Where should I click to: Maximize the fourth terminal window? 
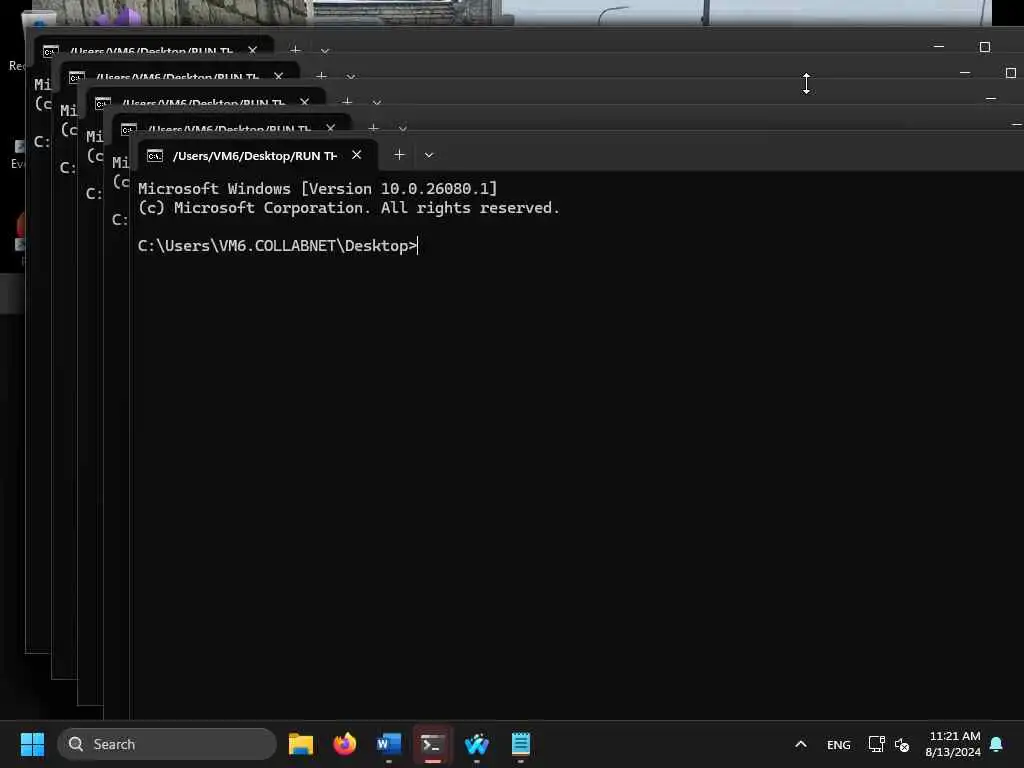[1011, 72]
